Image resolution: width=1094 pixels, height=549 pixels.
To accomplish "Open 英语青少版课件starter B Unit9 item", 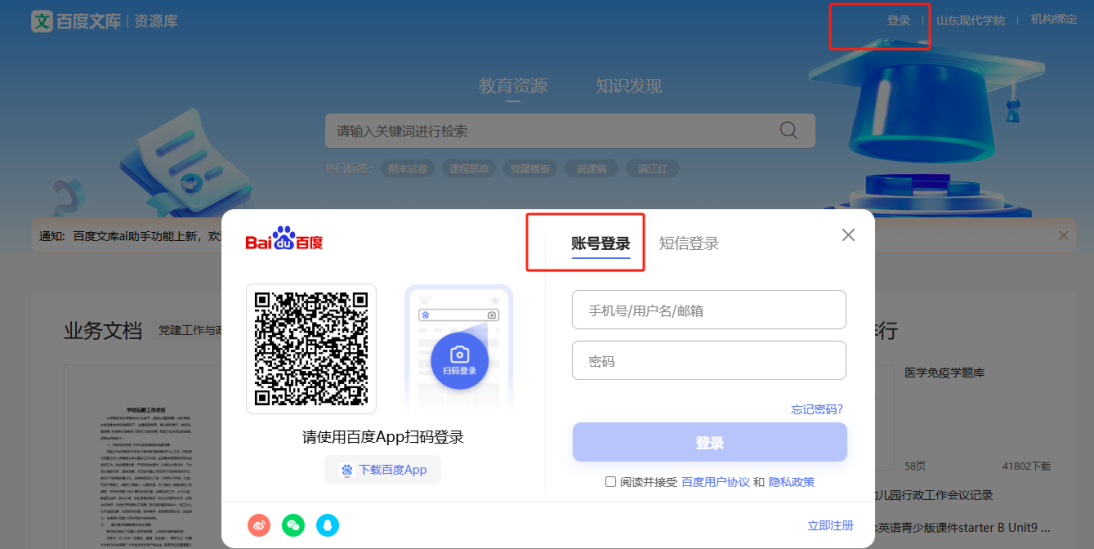I will pos(963,528).
